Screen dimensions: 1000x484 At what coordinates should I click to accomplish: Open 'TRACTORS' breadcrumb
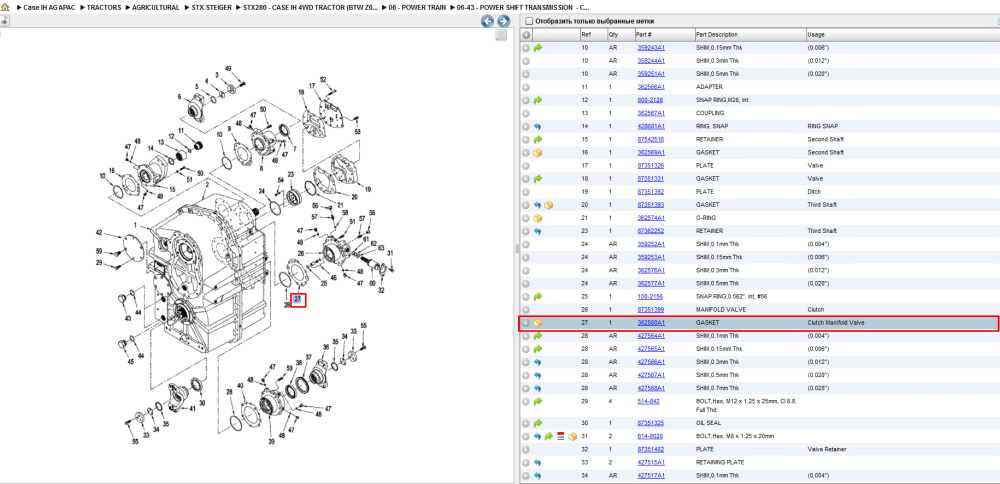104,8
